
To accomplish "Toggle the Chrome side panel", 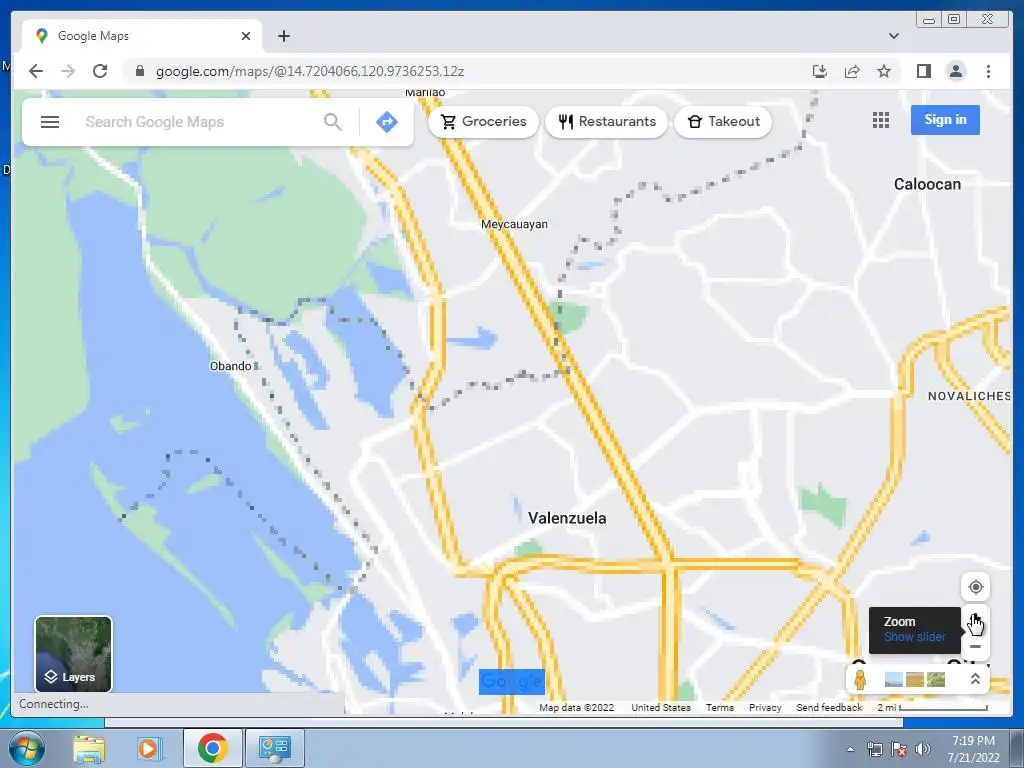I will (923, 71).
